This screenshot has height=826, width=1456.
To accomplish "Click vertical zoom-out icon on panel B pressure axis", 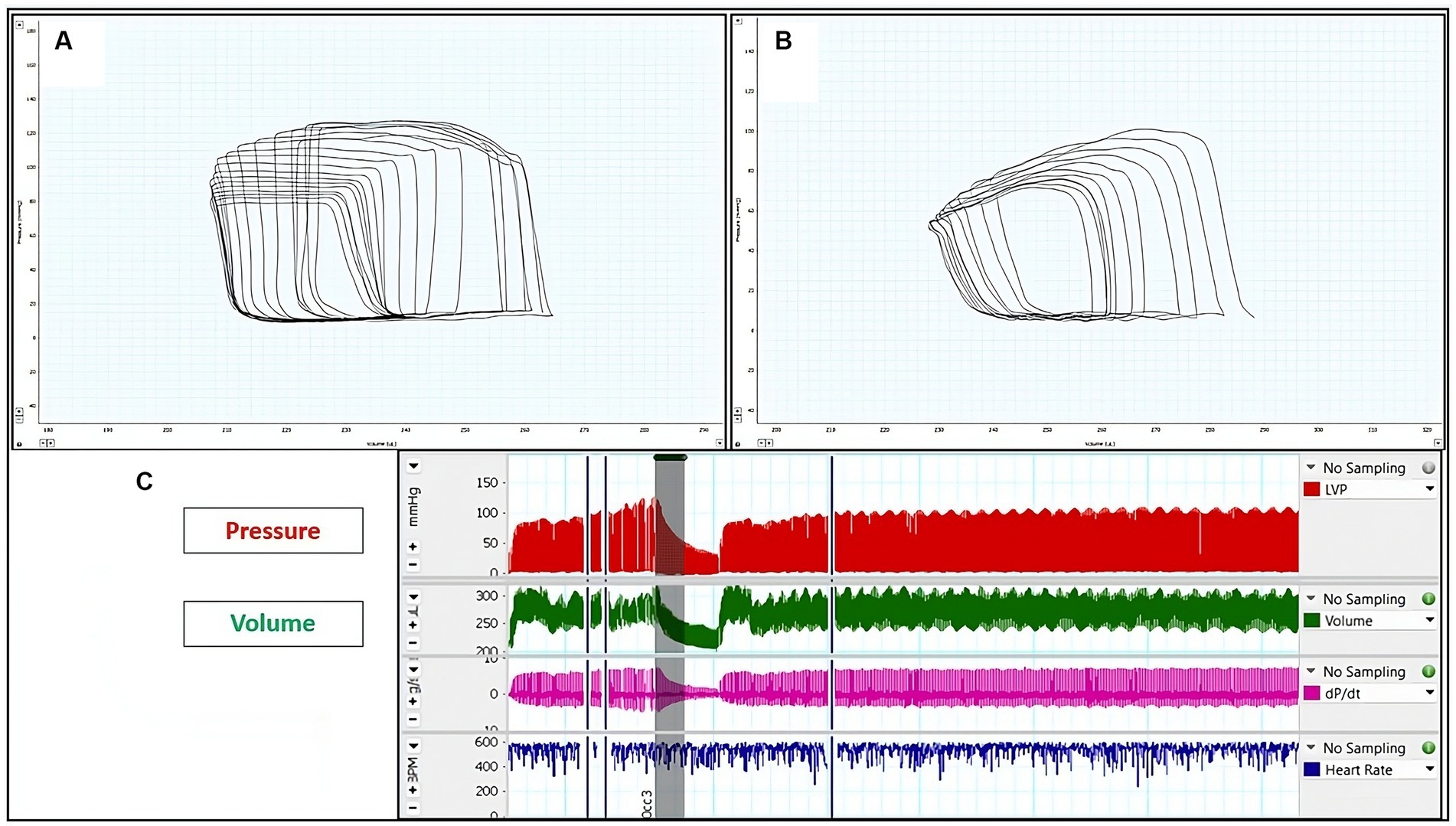I will 738,419.
